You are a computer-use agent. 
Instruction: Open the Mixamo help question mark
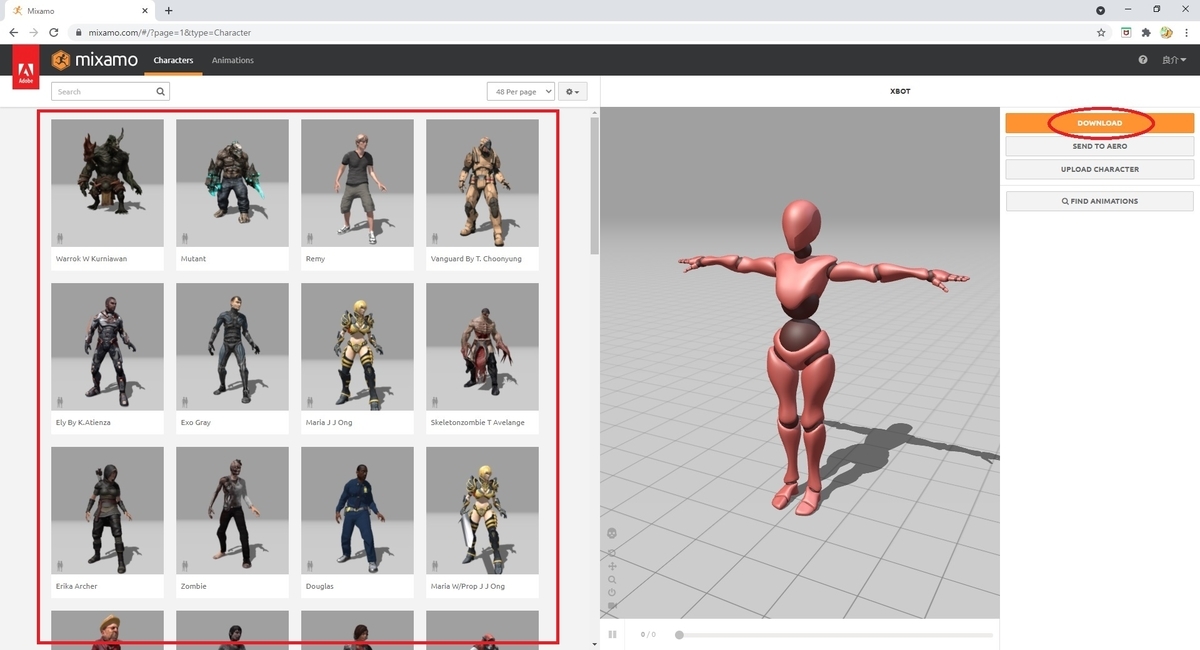1143,60
